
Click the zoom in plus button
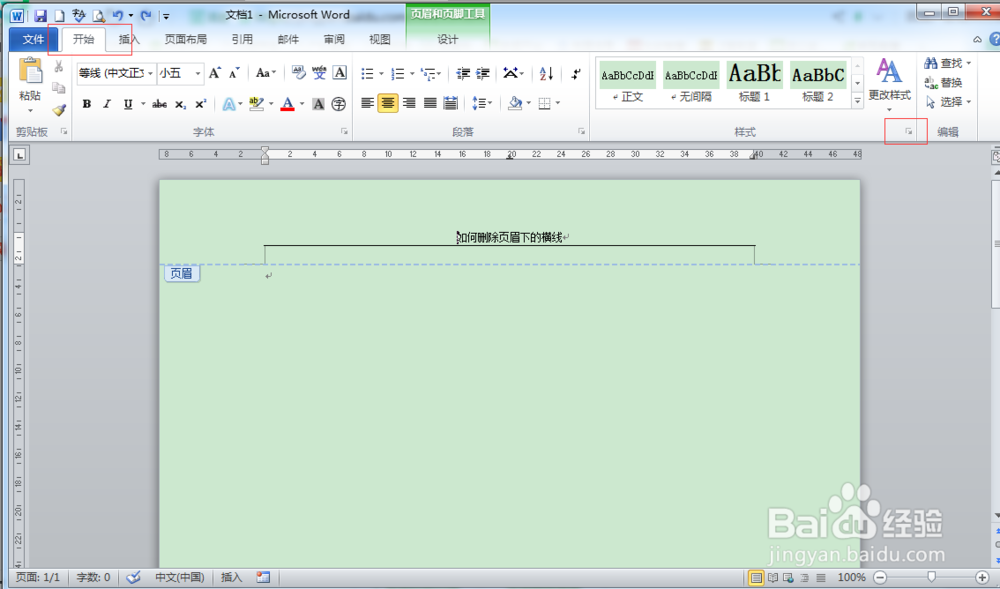(x=982, y=578)
